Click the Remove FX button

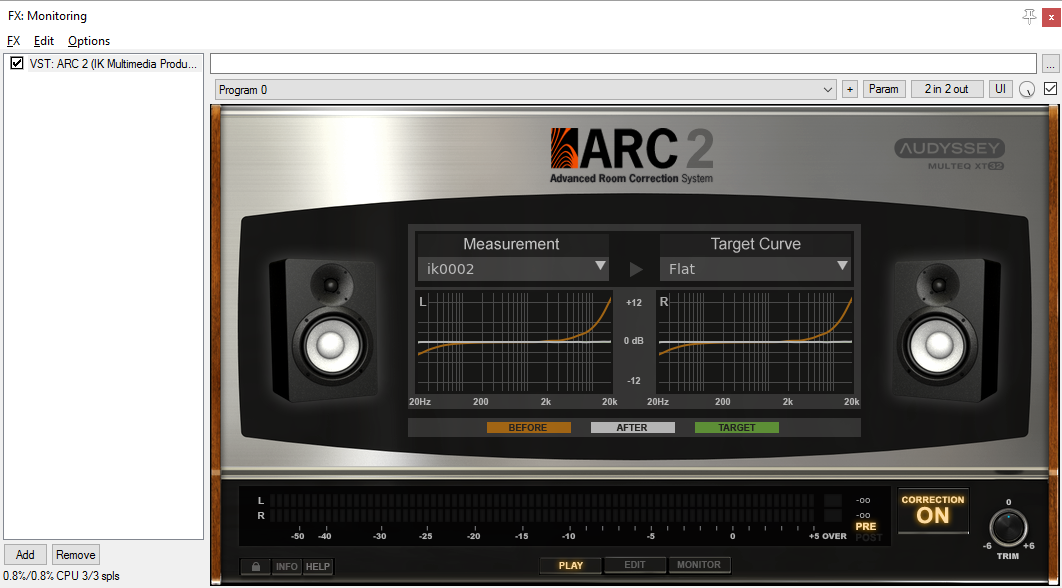point(76,554)
